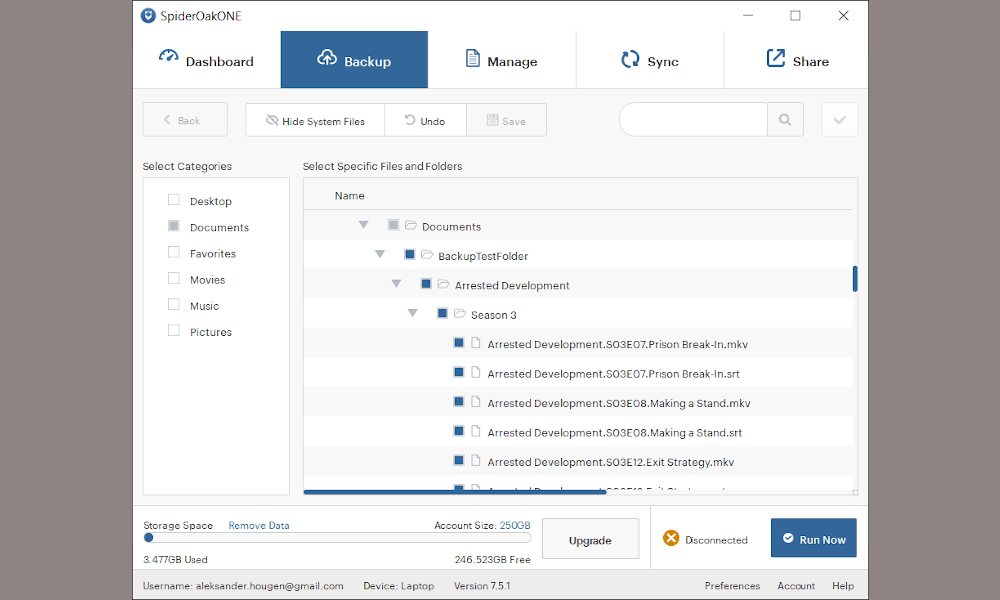1000x600 pixels.
Task: Uncheck S03E08.Making a Stand.srt checkbox
Action: pos(459,430)
